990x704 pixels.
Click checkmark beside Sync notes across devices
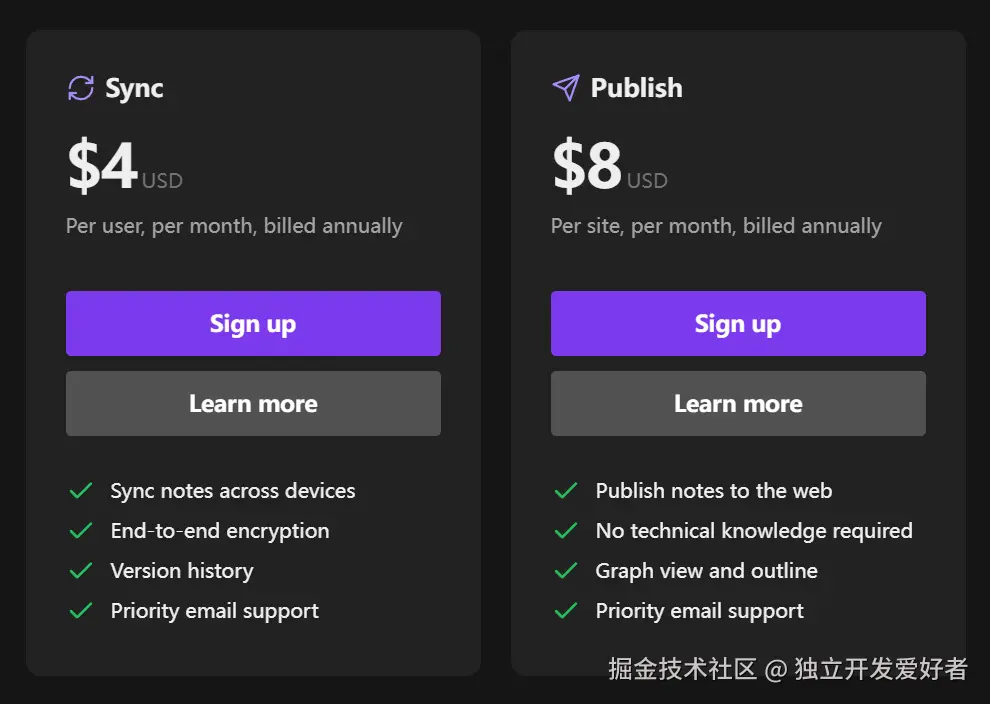pos(81,491)
